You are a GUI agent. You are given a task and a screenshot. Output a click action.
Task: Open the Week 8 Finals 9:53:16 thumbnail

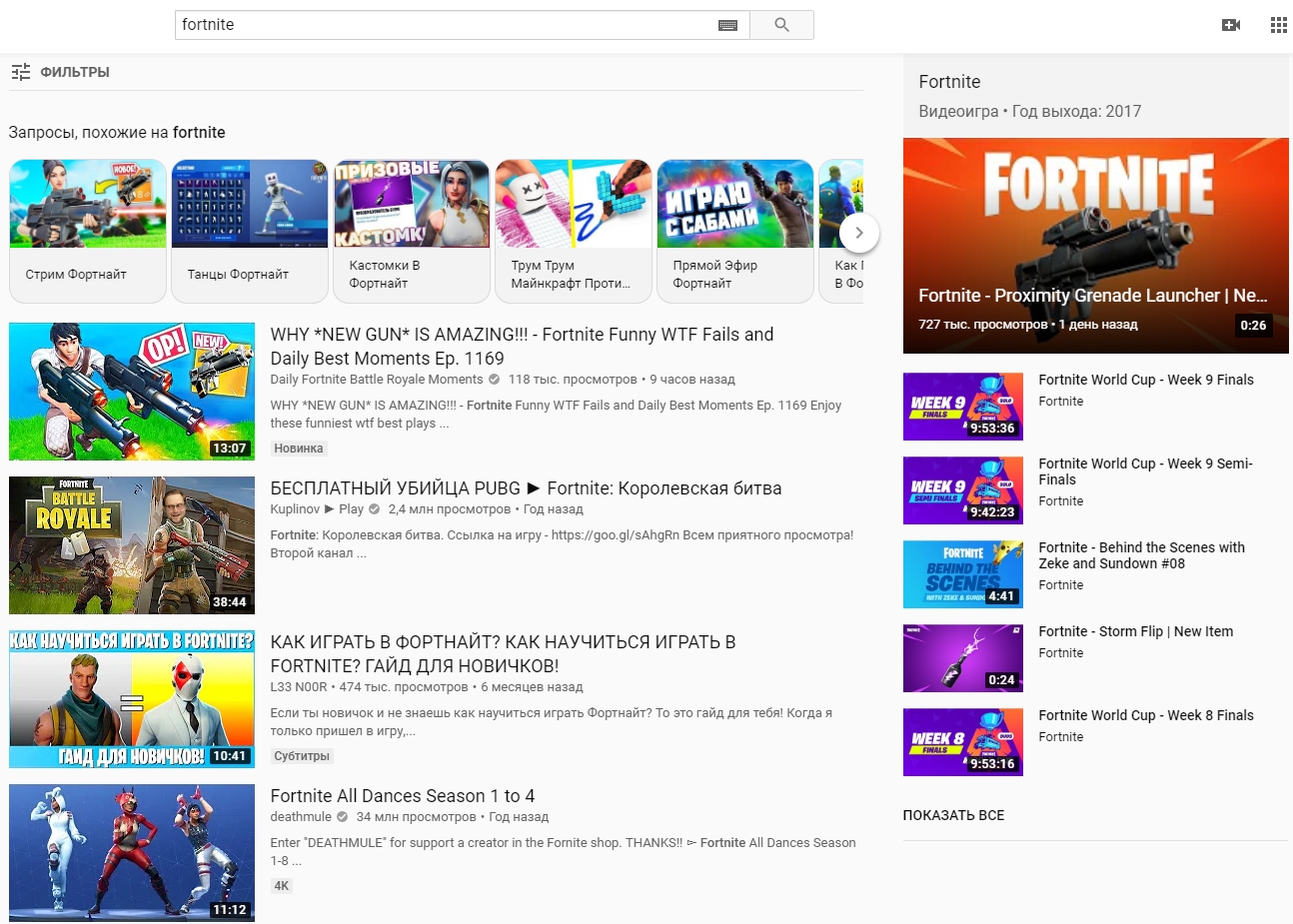963,742
